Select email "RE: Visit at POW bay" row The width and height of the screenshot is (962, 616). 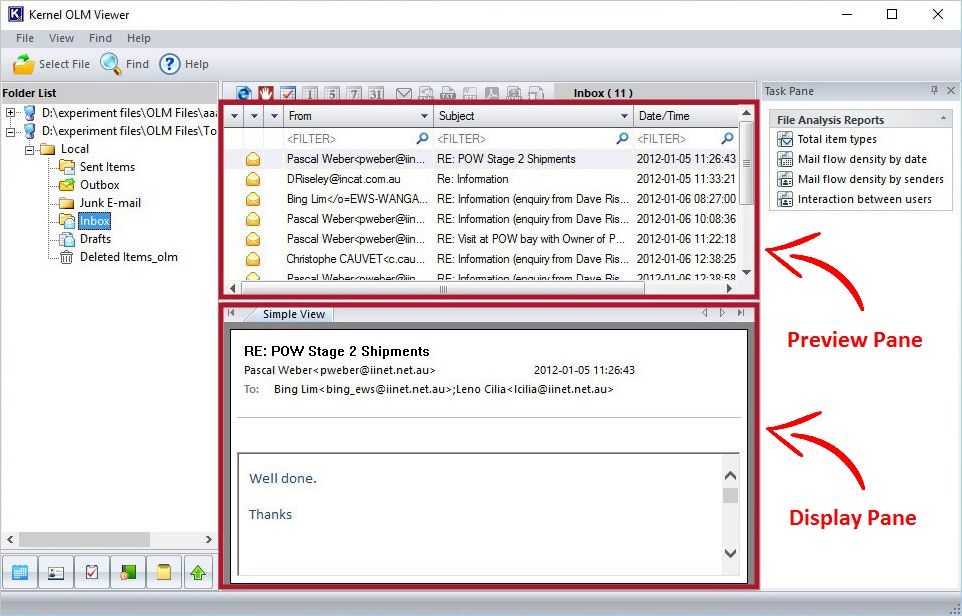480,239
